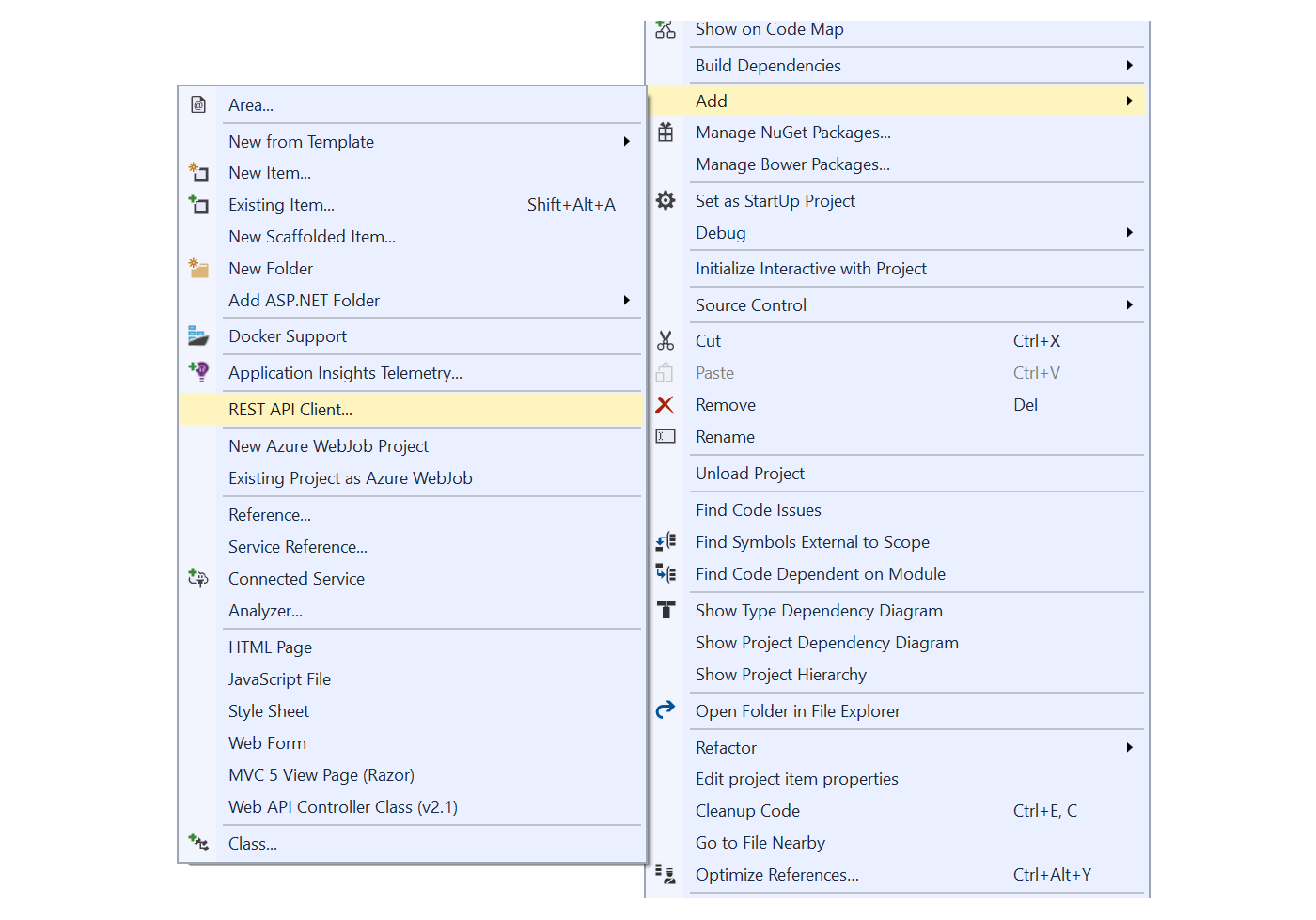Expand the Add ASP.NET Folder submenu arrow
The width and height of the screenshot is (1316, 920).
point(626,301)
